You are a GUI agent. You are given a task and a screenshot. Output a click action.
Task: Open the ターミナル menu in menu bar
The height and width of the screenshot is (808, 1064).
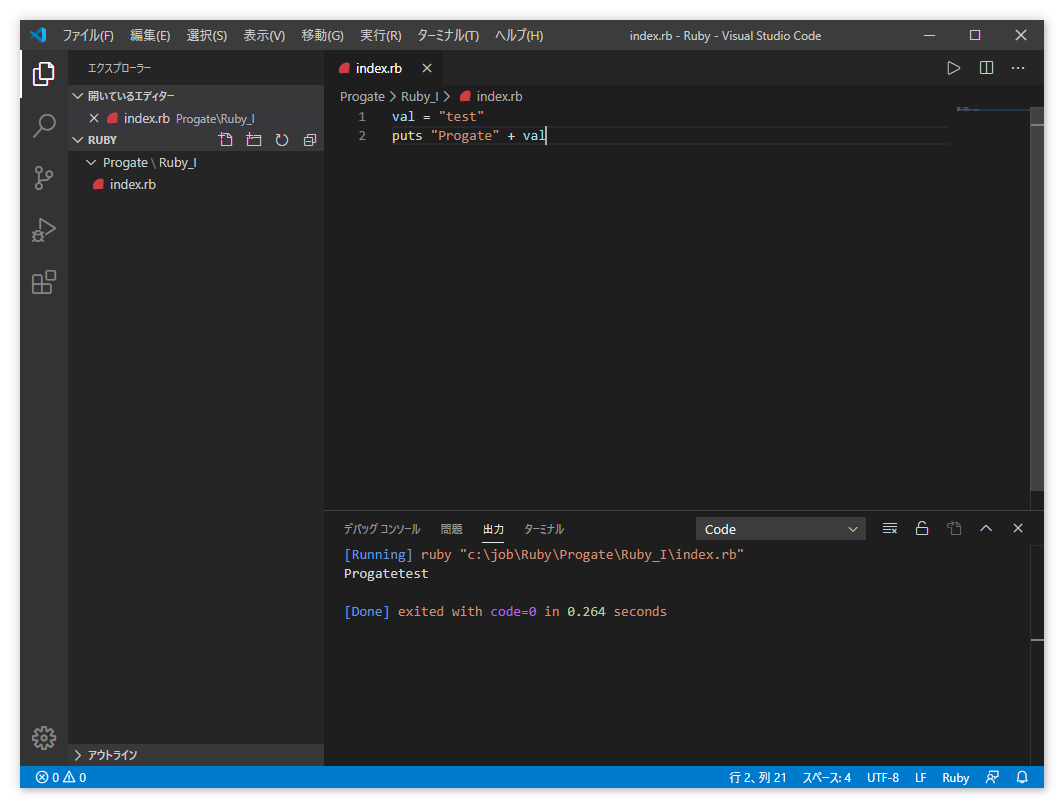coord(447,35)
